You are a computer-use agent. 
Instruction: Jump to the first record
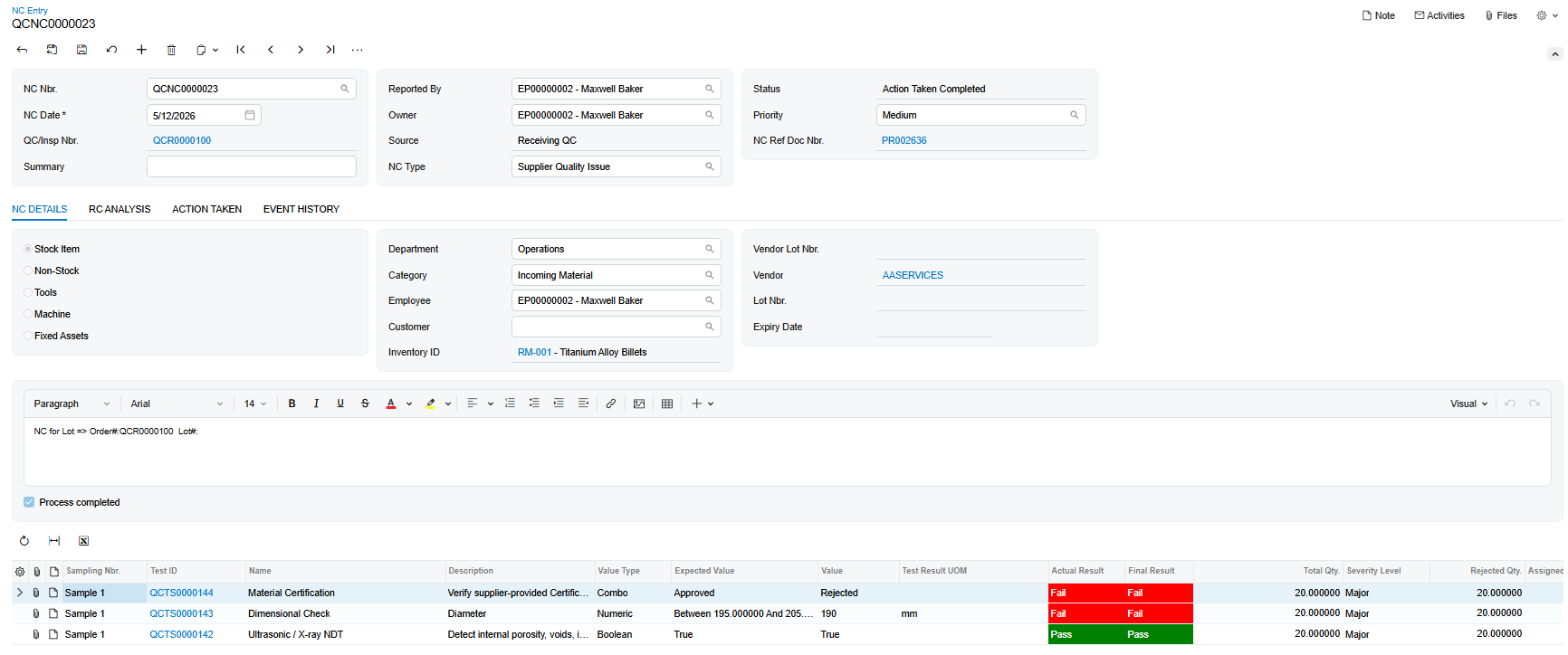pos(241,50)
